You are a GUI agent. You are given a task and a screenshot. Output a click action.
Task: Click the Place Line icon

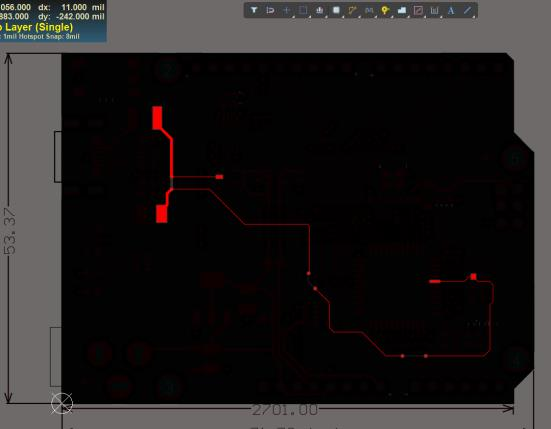click(x=467, y=10)
